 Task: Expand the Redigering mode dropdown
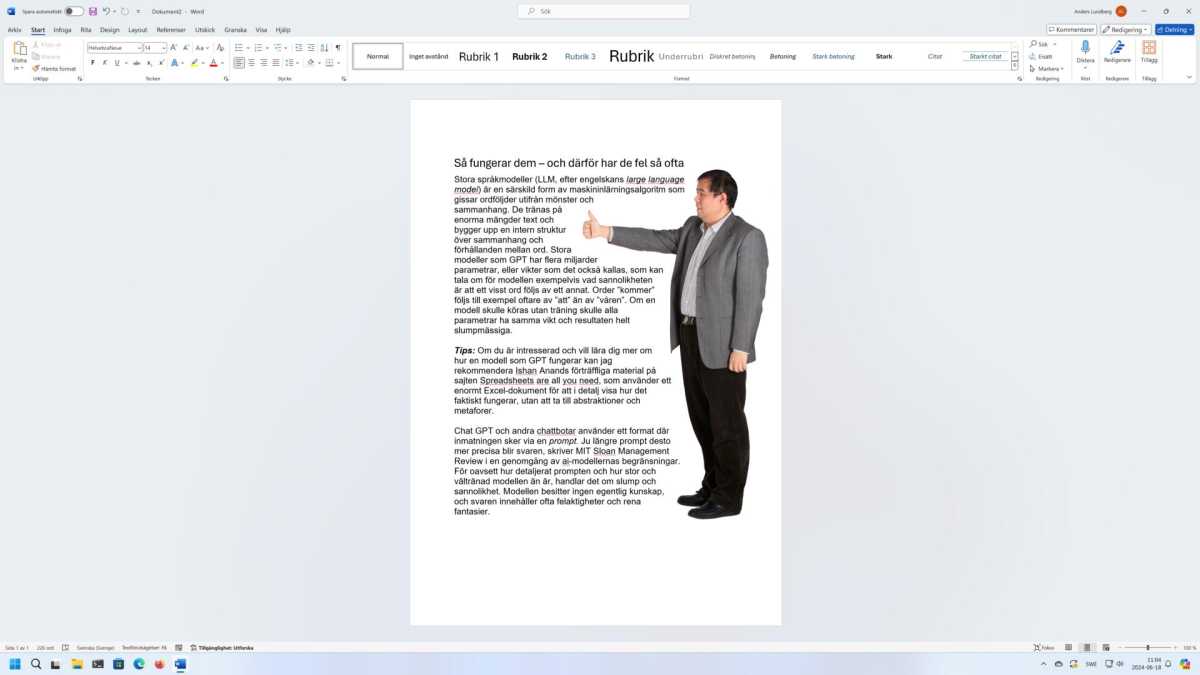[1125, 30]
